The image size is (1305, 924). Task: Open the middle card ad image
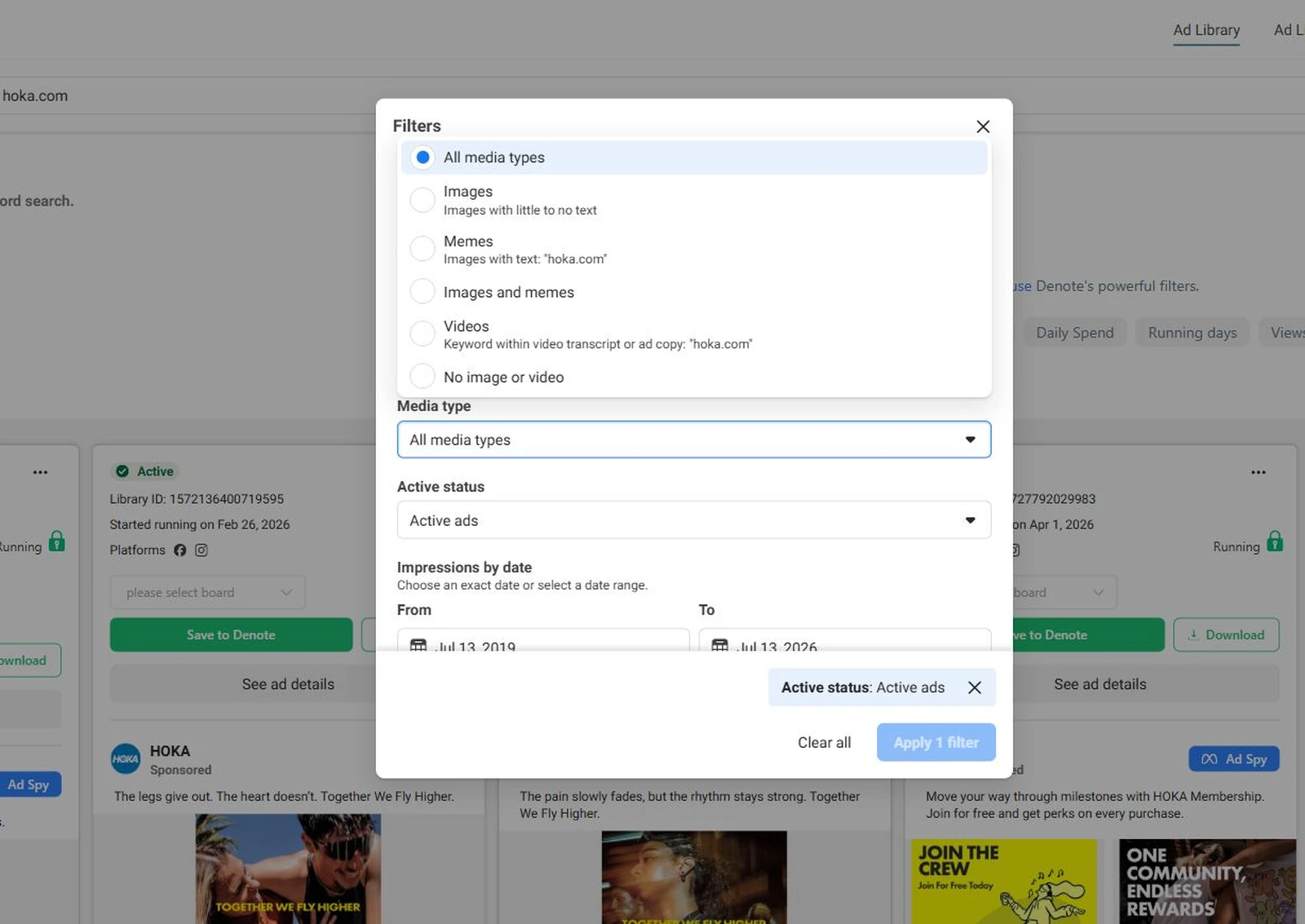[x=694, y=878]
